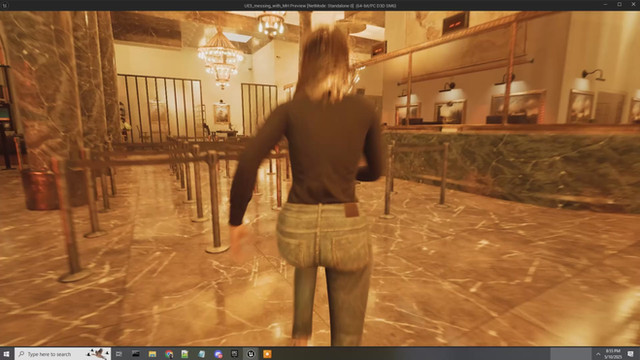Click the Type here to search box
The image size is (640, 360).
(x=62, y=354)
